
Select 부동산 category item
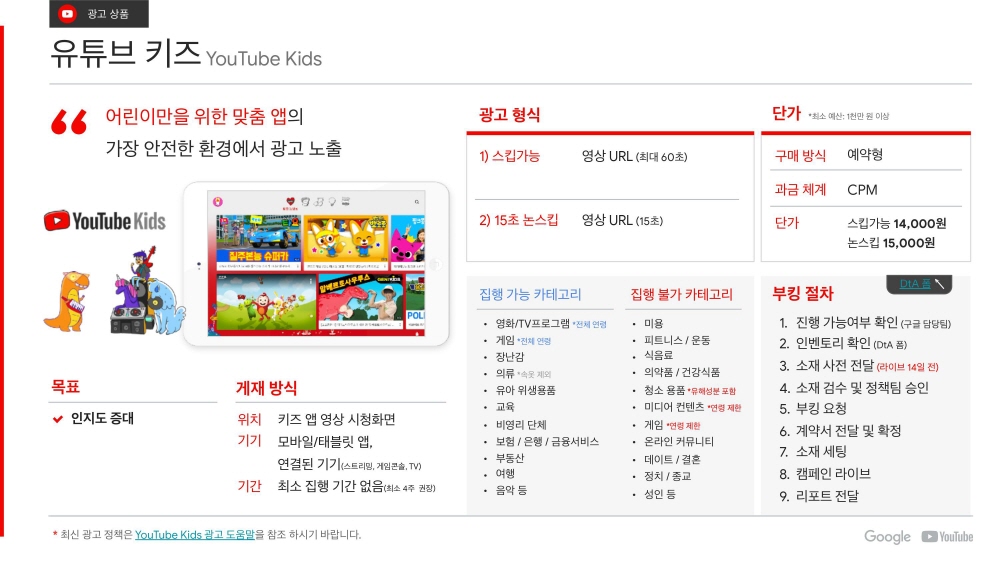(x=510, y=458)
